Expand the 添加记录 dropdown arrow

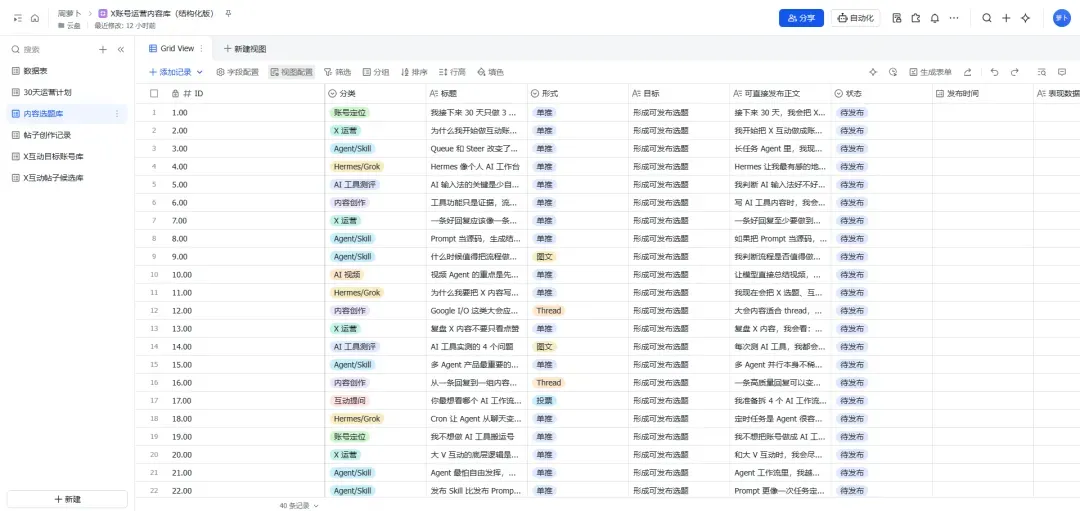pos(200,72)
